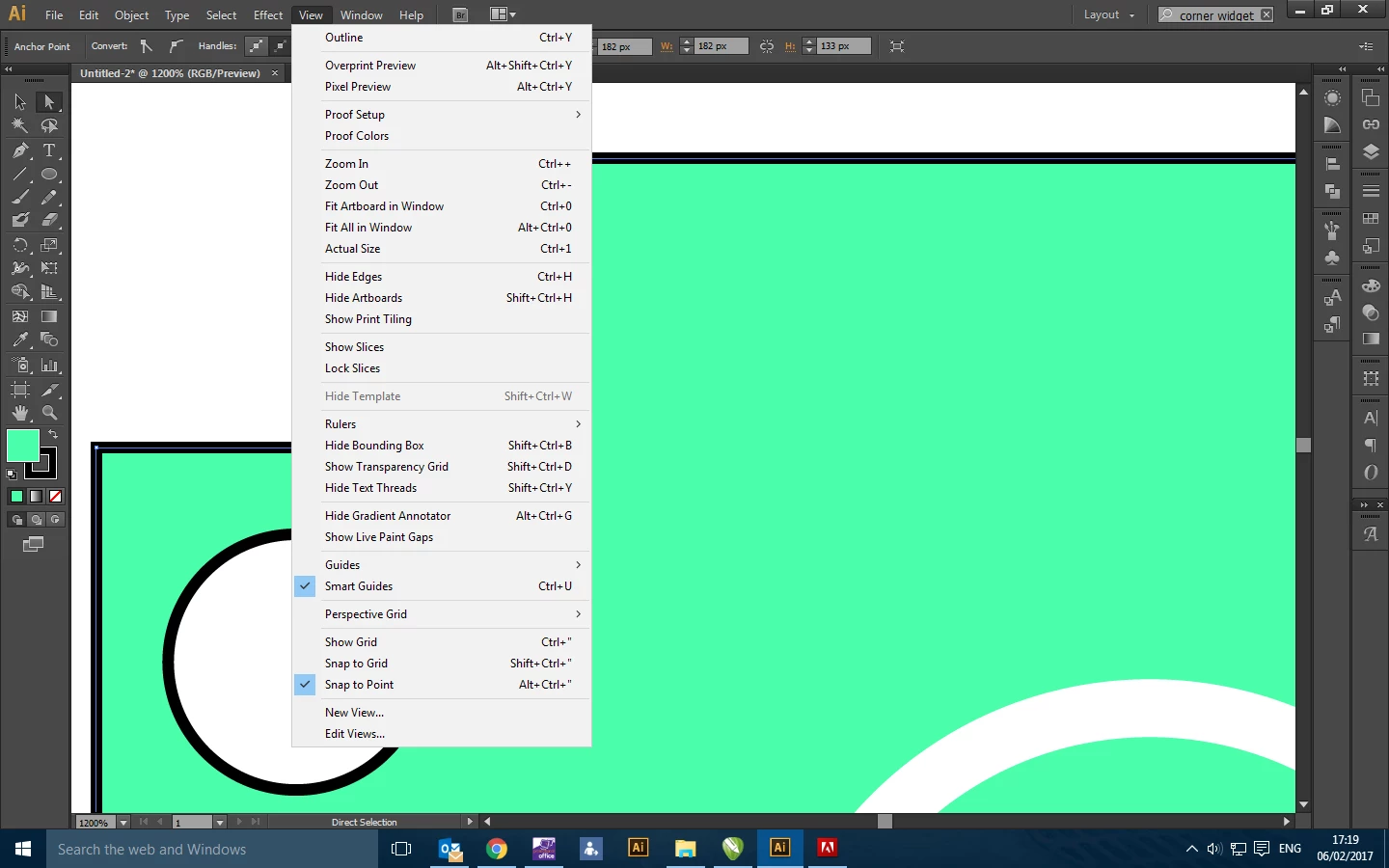The height and width of the screenshot is (868, 1389).
Task: Open the Effect menu
Action: coord(268,14)
